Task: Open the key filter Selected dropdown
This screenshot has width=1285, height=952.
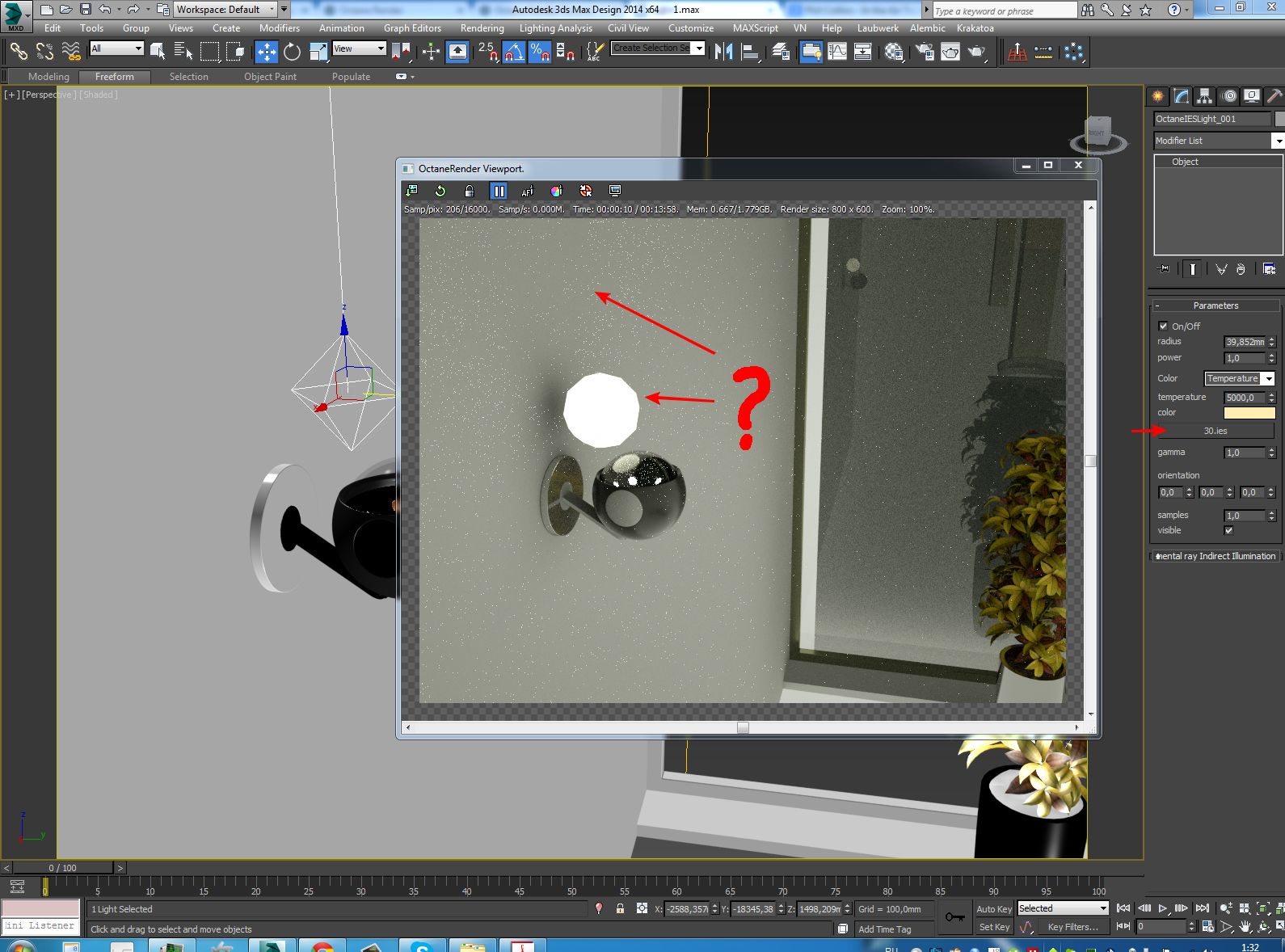Action: (1062, 908)
